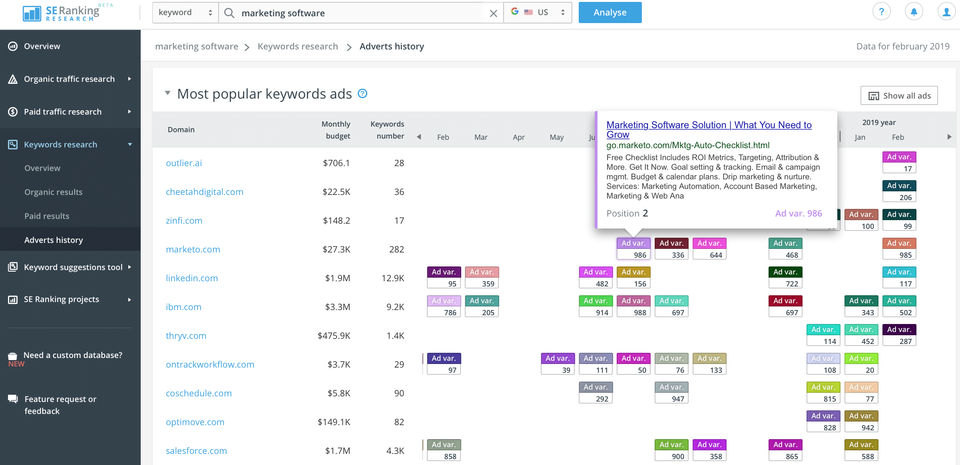The image size is (960, 465).
Task: Select Paid results in the sidebar
Action: [47, 216]
